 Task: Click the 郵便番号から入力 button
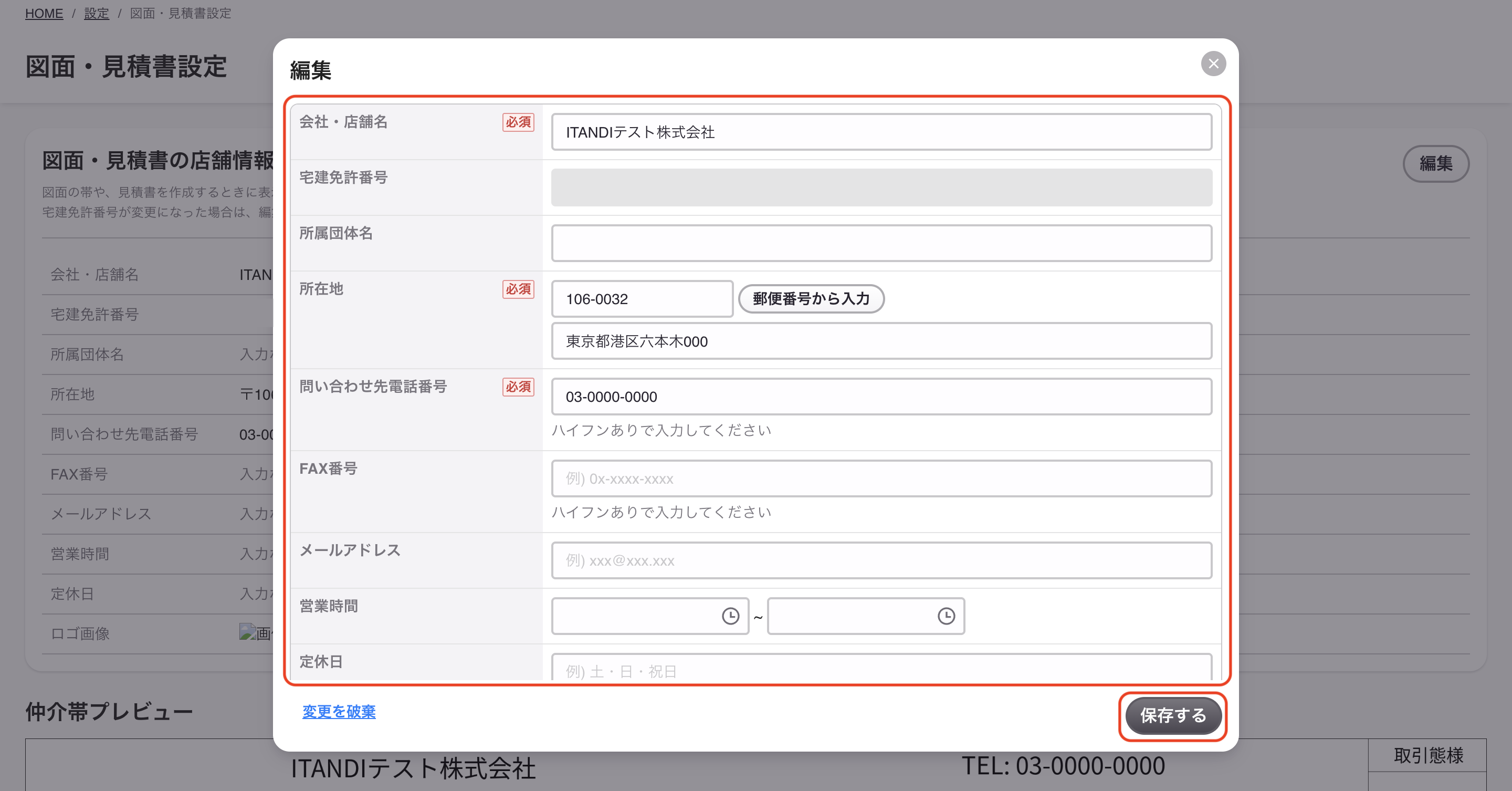tap(811, 299)
